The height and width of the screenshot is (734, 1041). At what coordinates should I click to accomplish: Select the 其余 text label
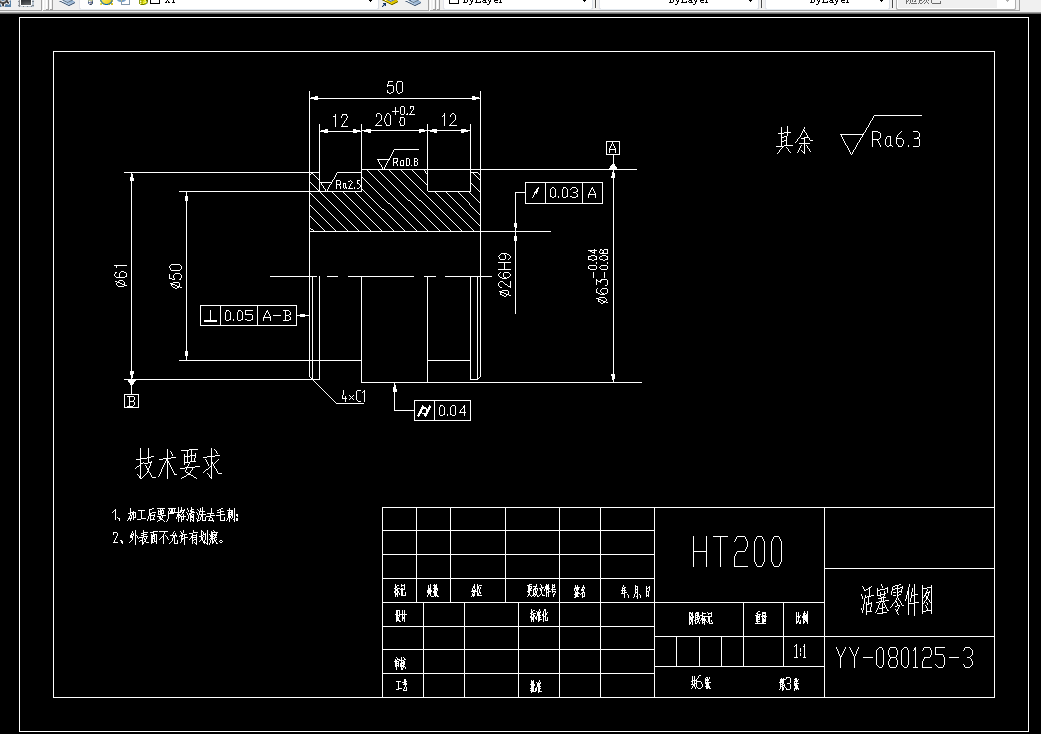794,141
